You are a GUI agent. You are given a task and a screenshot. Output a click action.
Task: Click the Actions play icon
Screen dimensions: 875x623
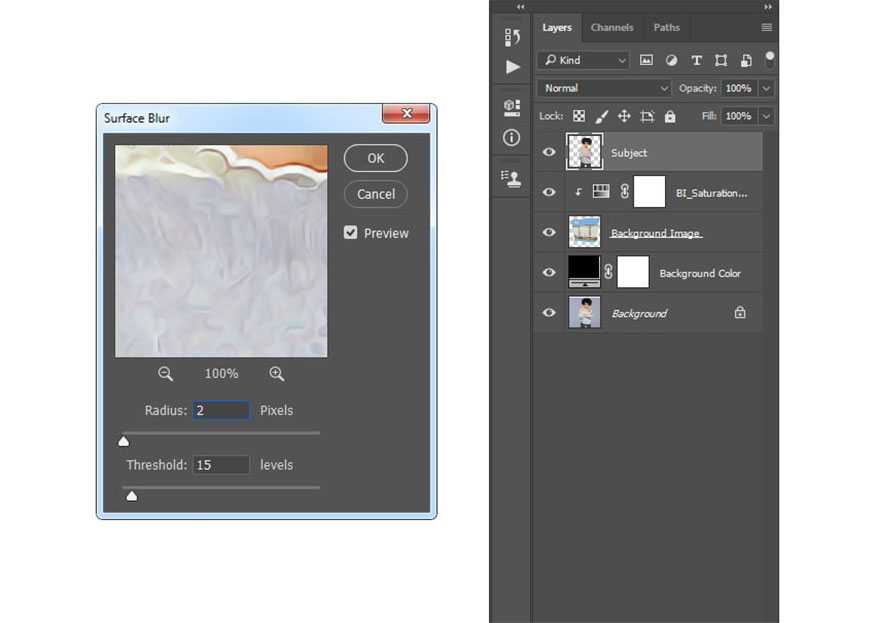pyautogui.click(x=512, y=67)
